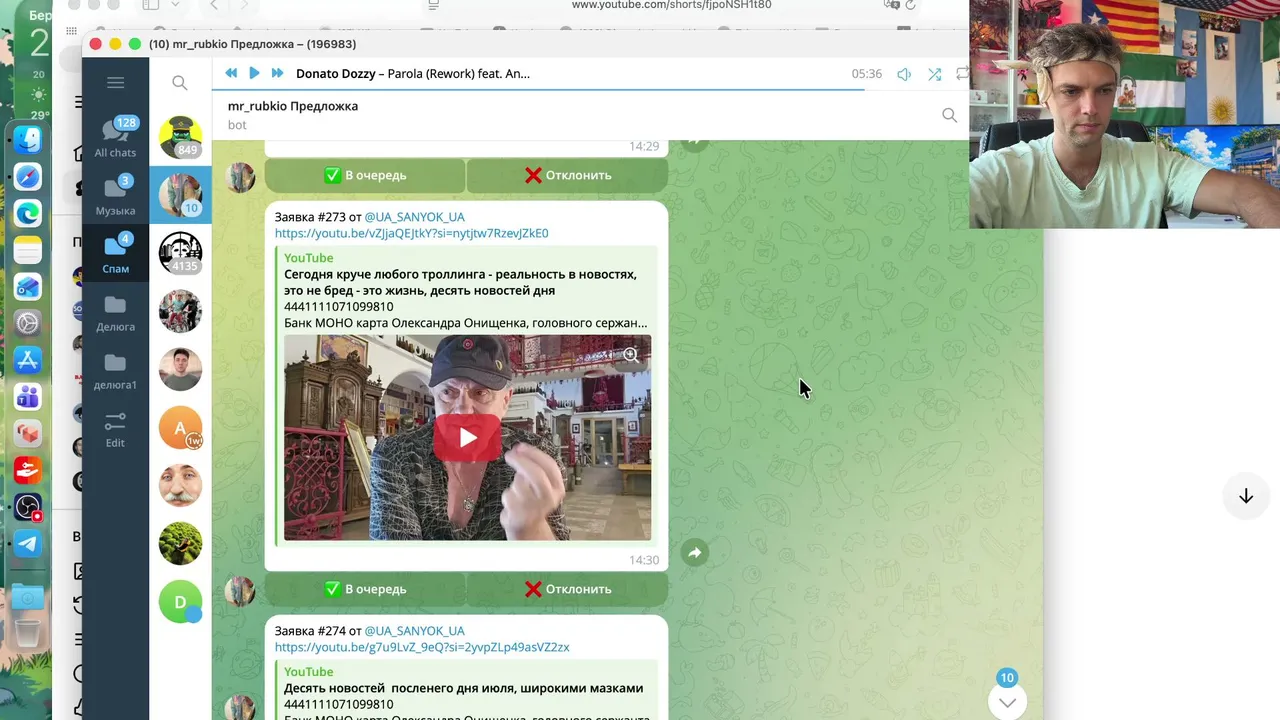Play the YouTube video preview
1280x720 pixels.
click(467, 438)
